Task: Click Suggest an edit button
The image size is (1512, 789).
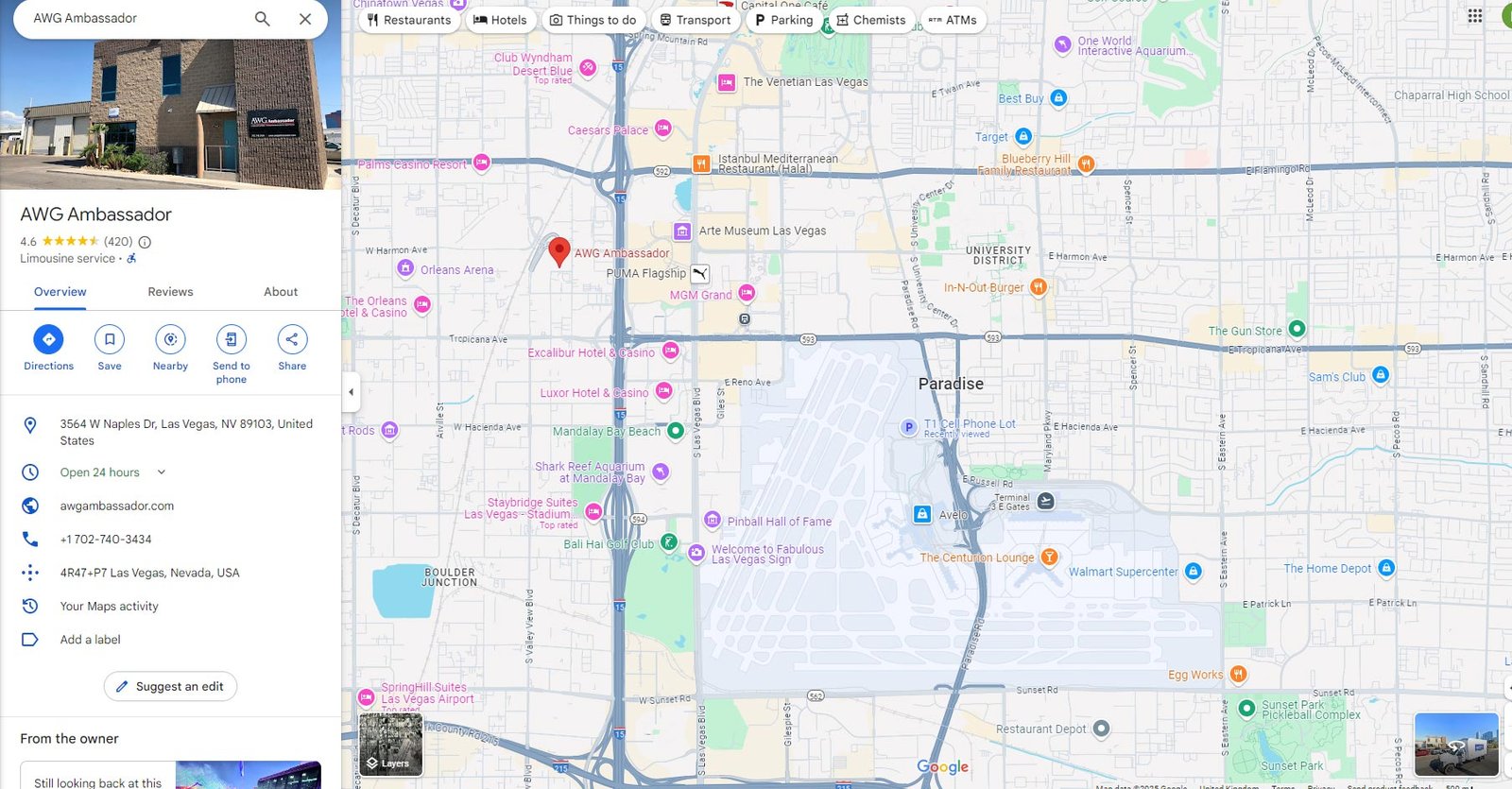Action: [170, 687]
